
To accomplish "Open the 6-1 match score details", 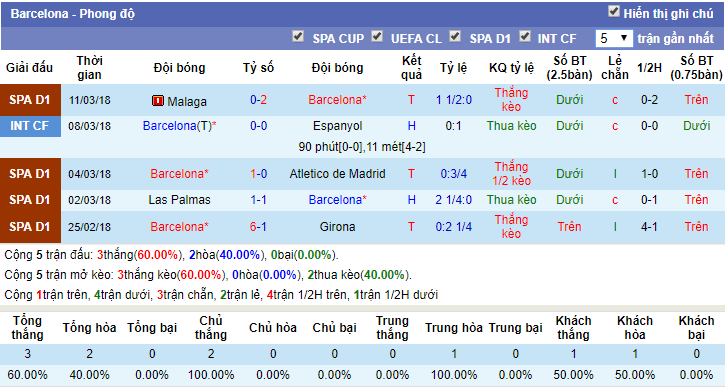I will coord(258,227).
